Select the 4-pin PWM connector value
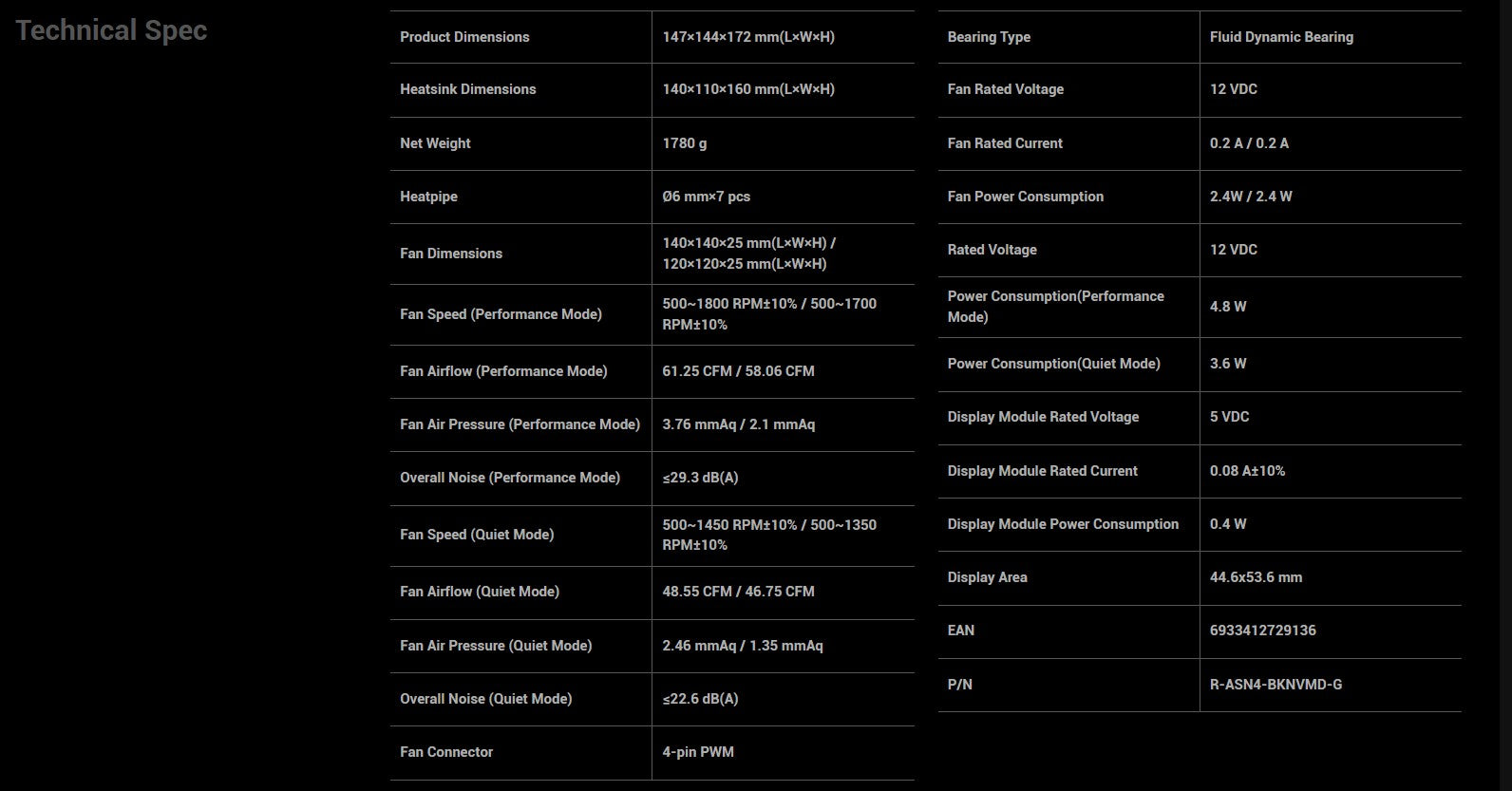This screenshot has width=1512, height=791. 698,752
